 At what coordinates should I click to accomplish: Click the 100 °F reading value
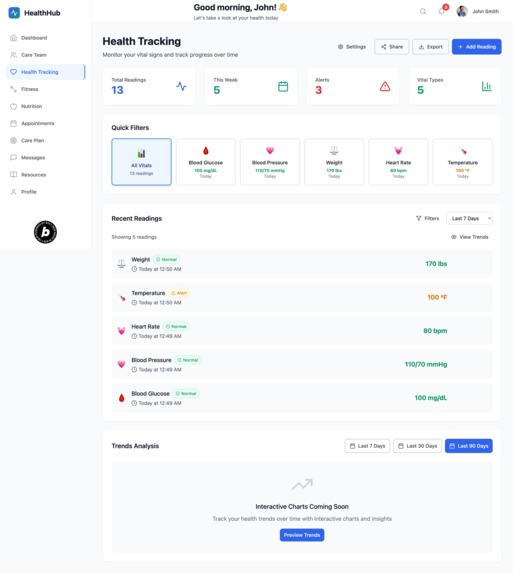(437, 297)
